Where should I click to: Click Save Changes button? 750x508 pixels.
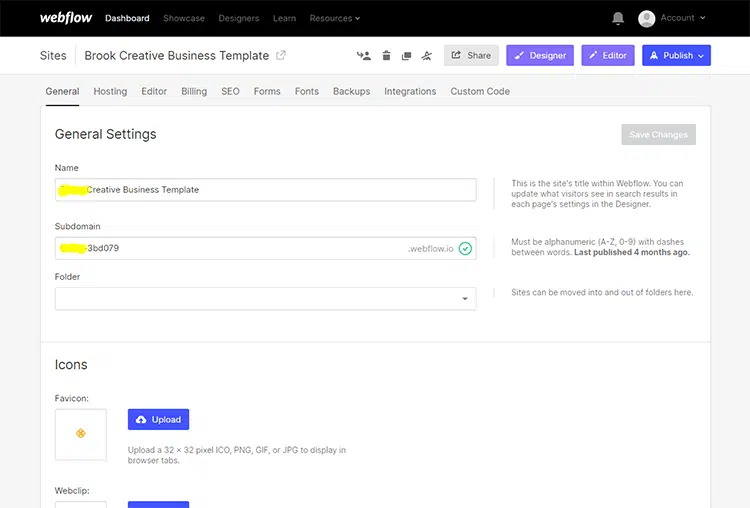[658, 134]
